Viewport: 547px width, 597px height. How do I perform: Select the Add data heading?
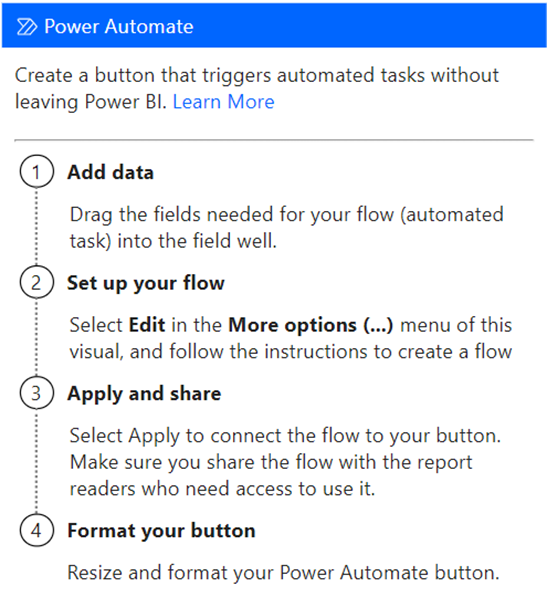110,172
